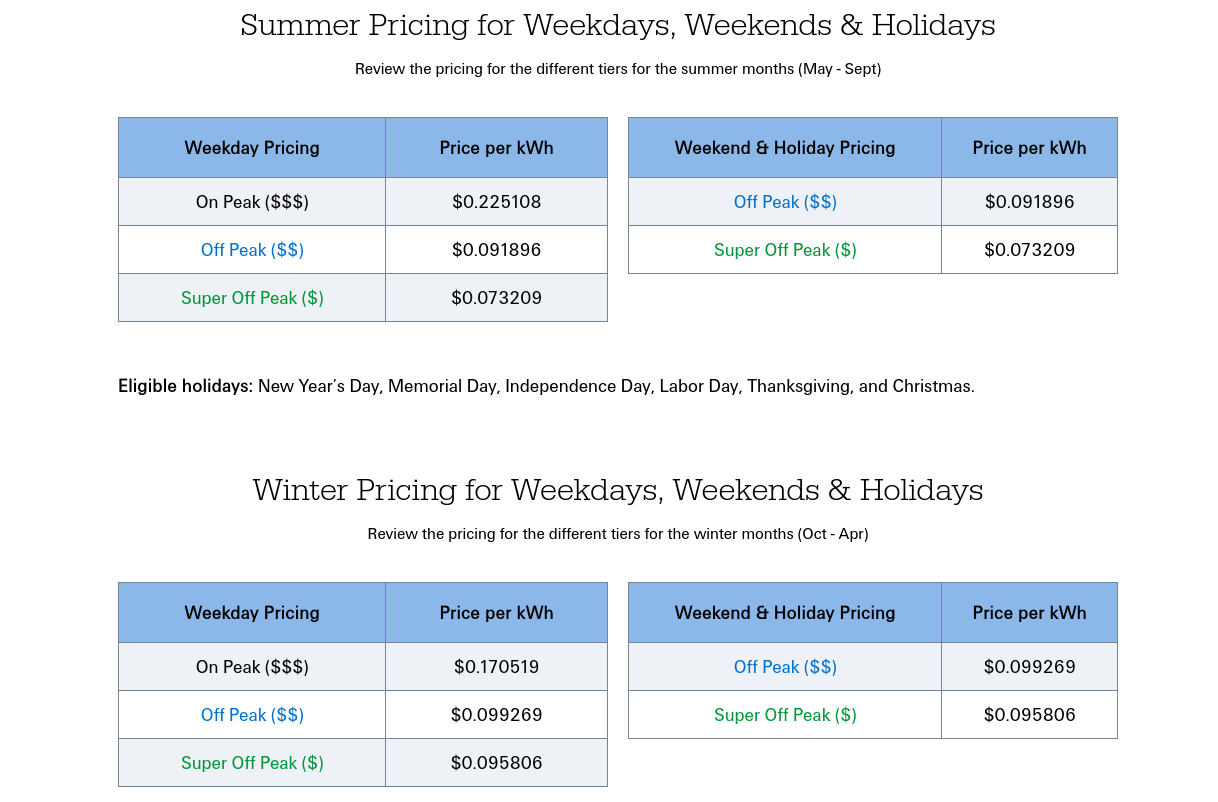
Task: Click summer months (May - Sept) subtitle
Action: 618,69
